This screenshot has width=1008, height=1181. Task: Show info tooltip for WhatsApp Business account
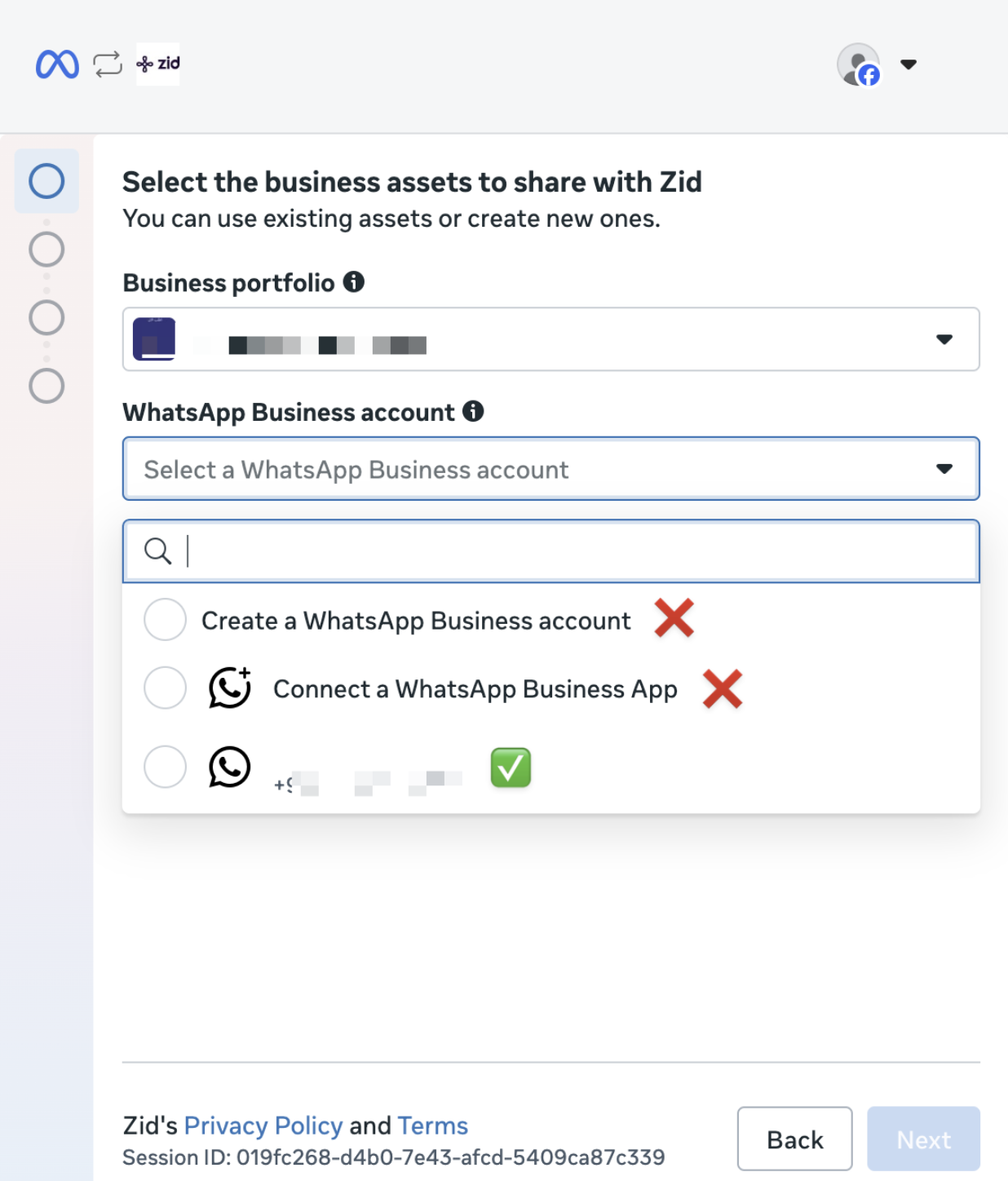pyautogui.click(x=473, y=411)
